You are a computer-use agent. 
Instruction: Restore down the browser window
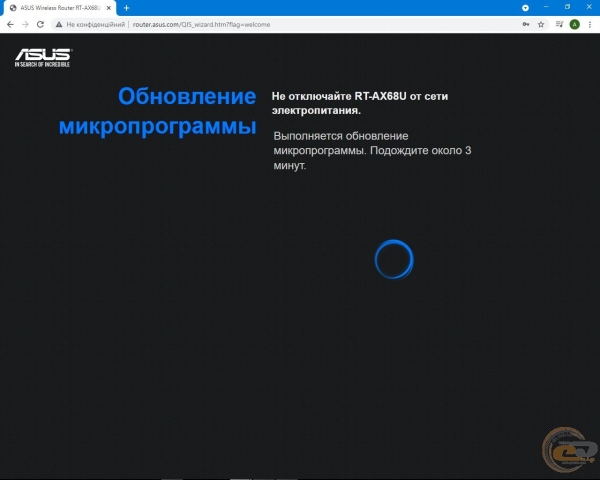567,7
